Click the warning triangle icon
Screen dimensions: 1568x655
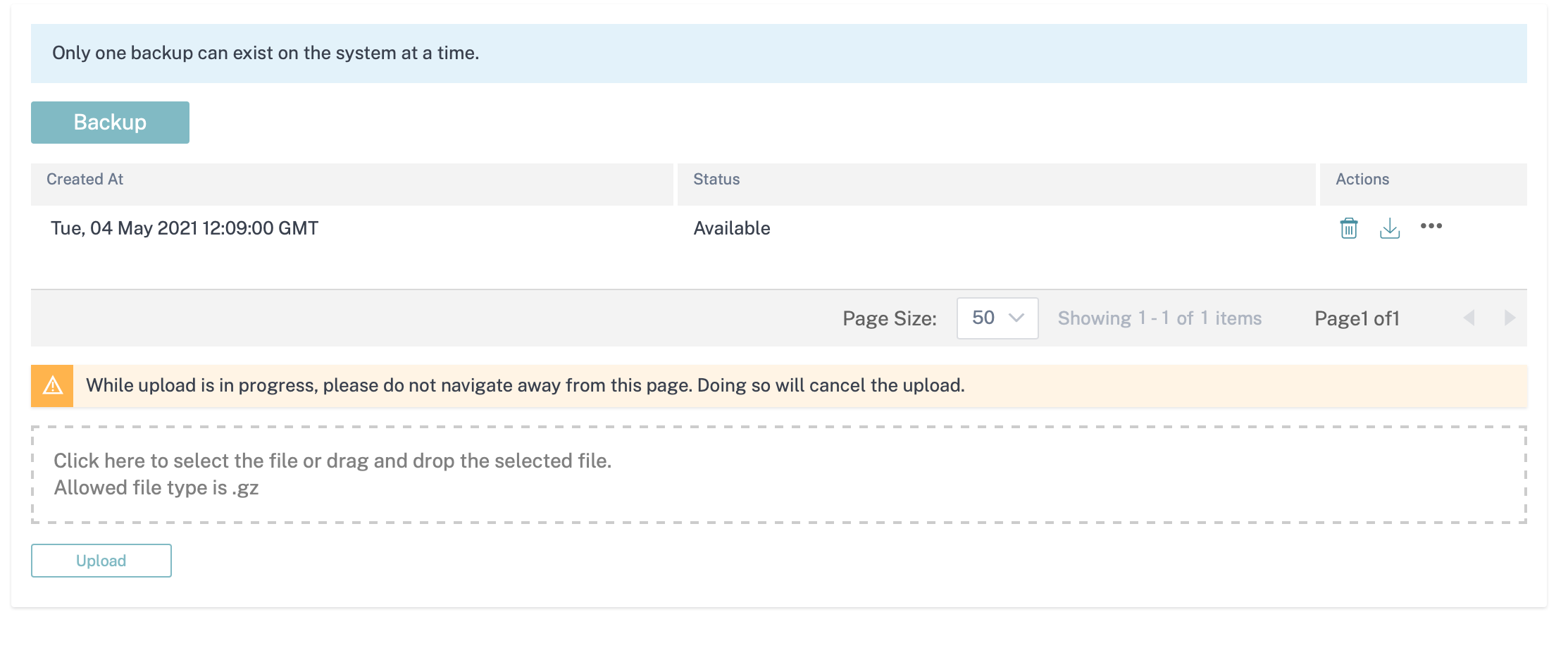(53, 386)
